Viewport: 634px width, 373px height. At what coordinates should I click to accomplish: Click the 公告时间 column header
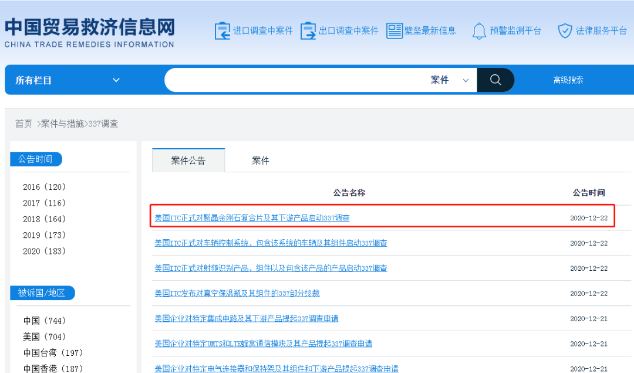589,193
